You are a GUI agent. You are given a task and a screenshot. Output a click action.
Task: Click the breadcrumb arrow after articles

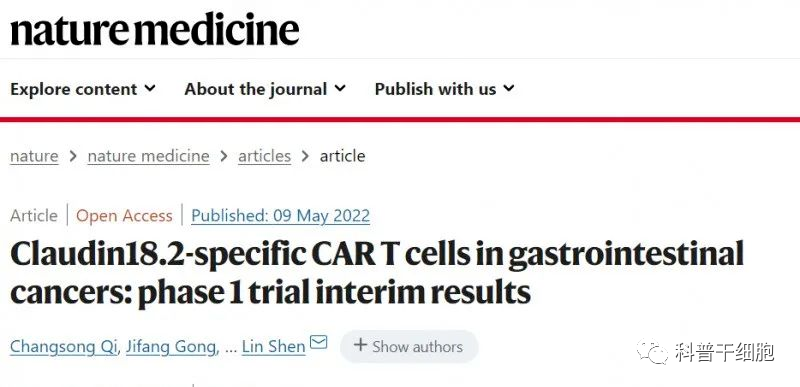click(306, 156)
